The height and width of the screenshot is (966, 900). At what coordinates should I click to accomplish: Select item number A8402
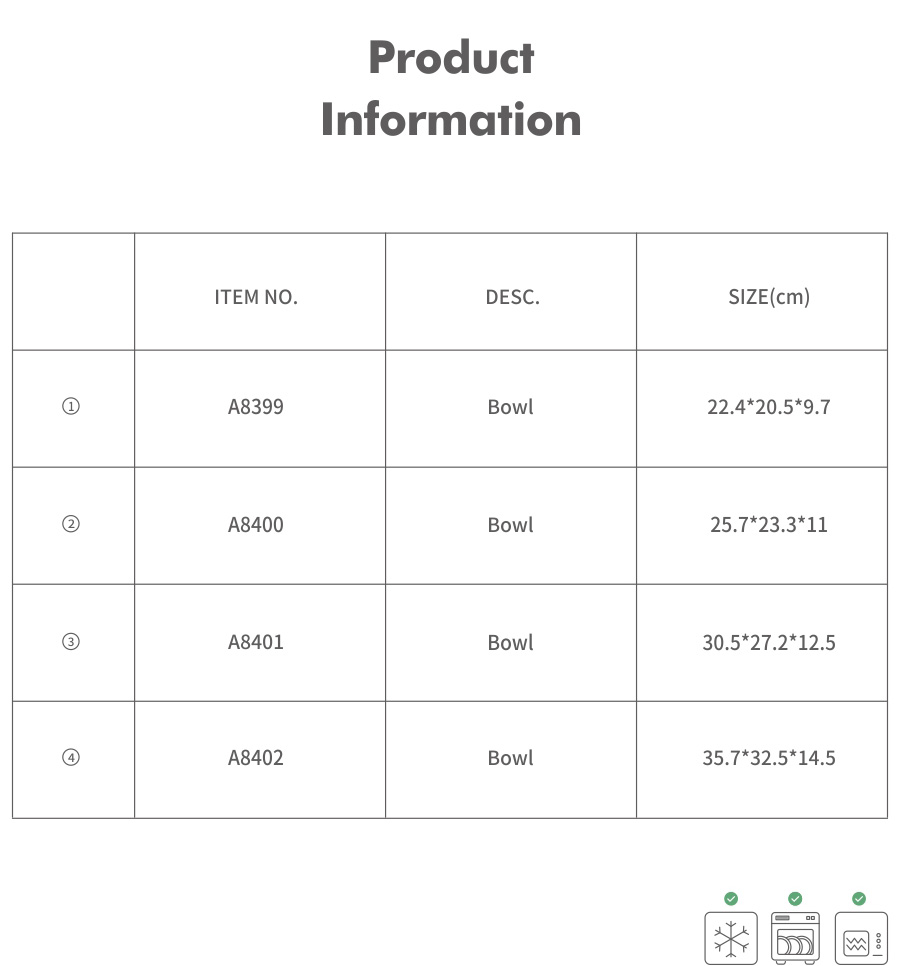click(x=256, y=758)
